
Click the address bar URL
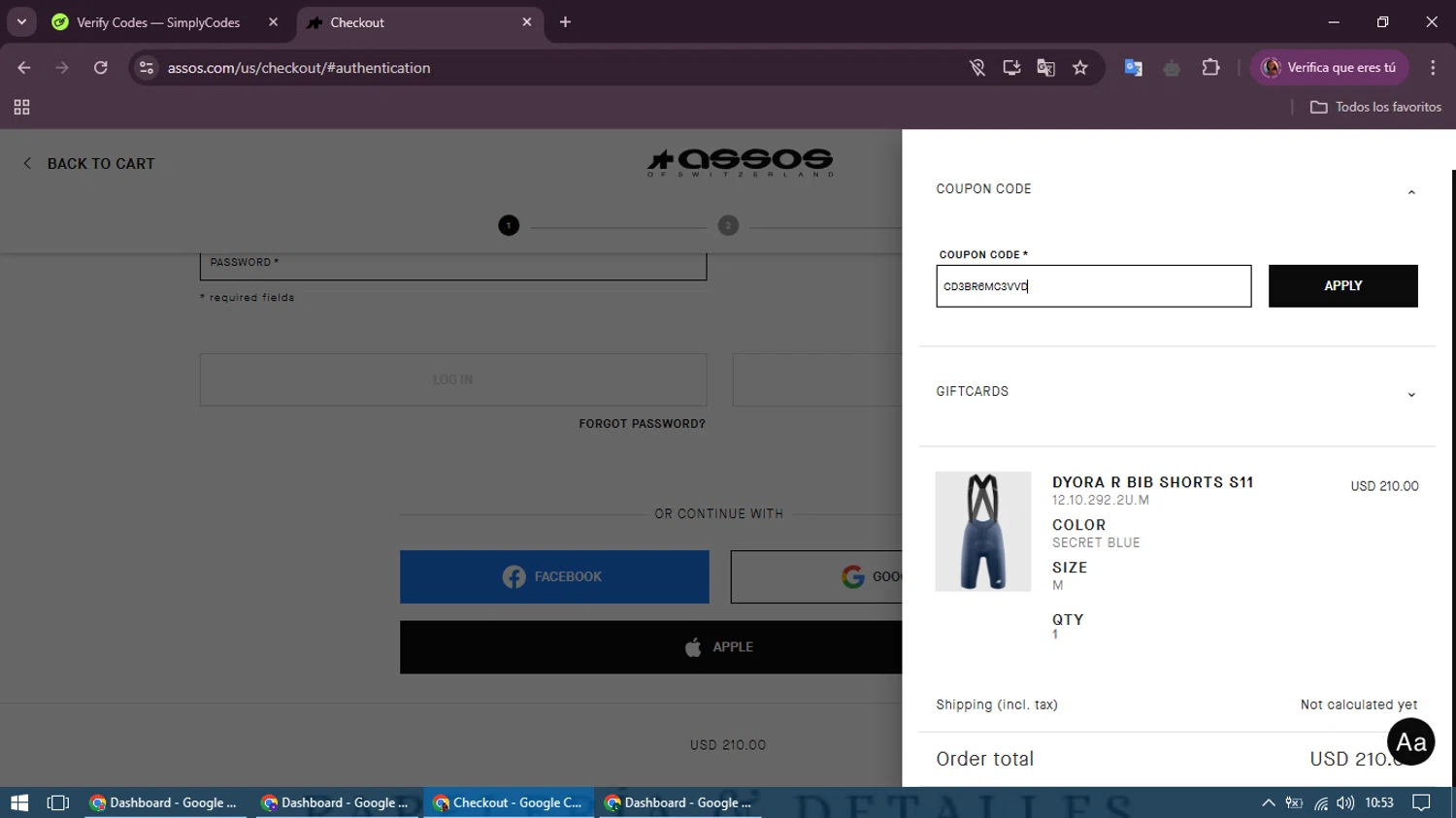299,68
